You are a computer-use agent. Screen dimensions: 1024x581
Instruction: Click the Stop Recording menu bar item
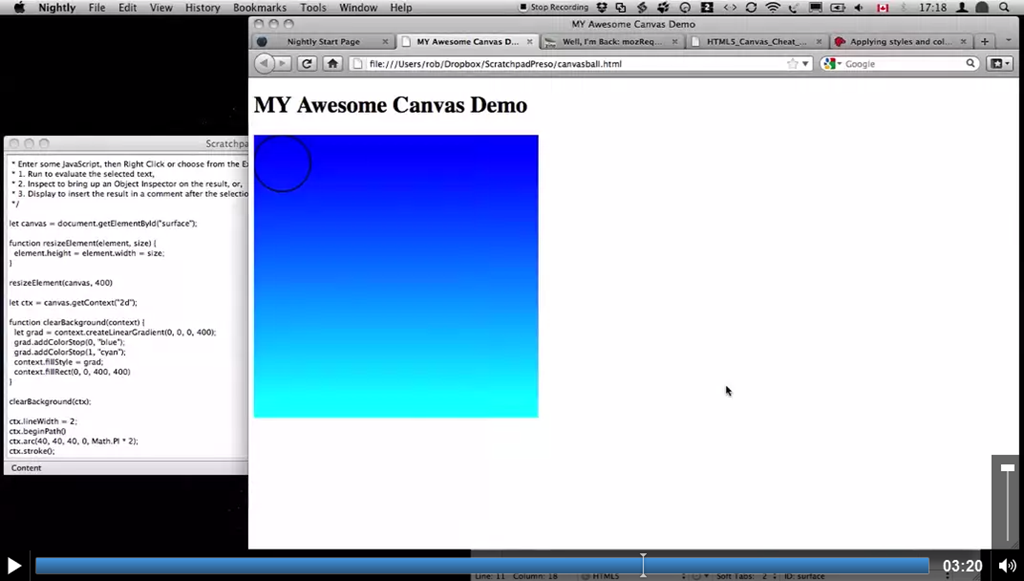tap(554, 8)
